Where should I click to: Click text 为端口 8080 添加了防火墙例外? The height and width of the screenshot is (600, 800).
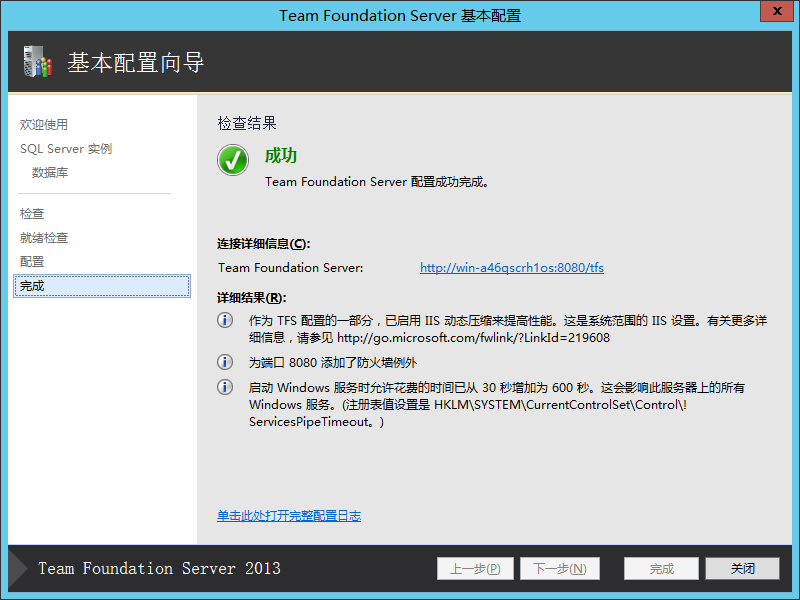pyautogui.click(x=333, y=362)
